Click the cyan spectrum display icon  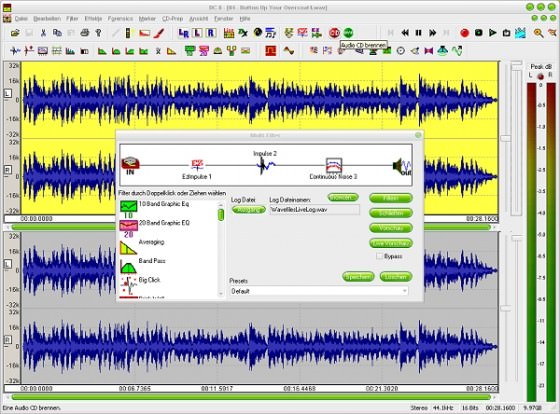coord(520,33)
